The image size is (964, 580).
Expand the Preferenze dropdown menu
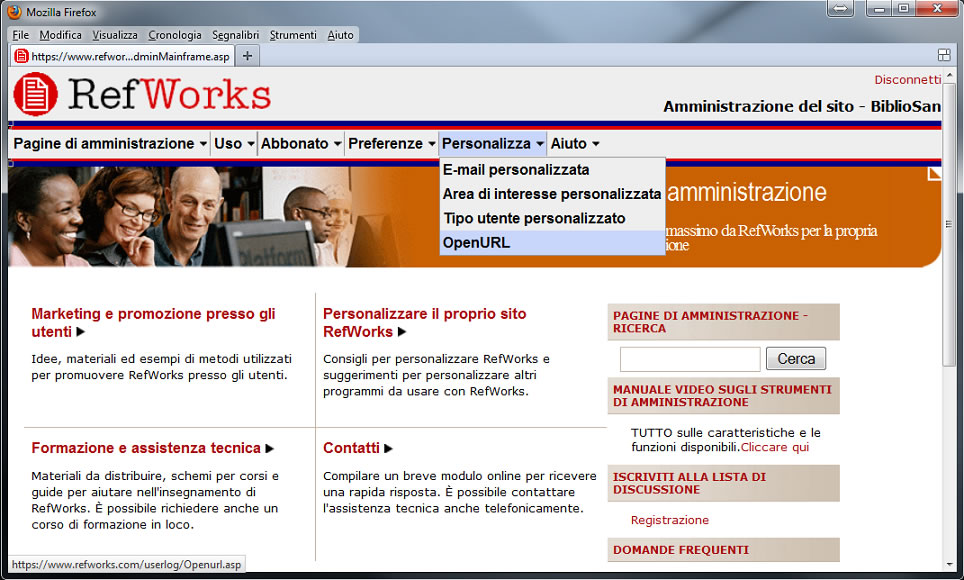click(392, 144)
